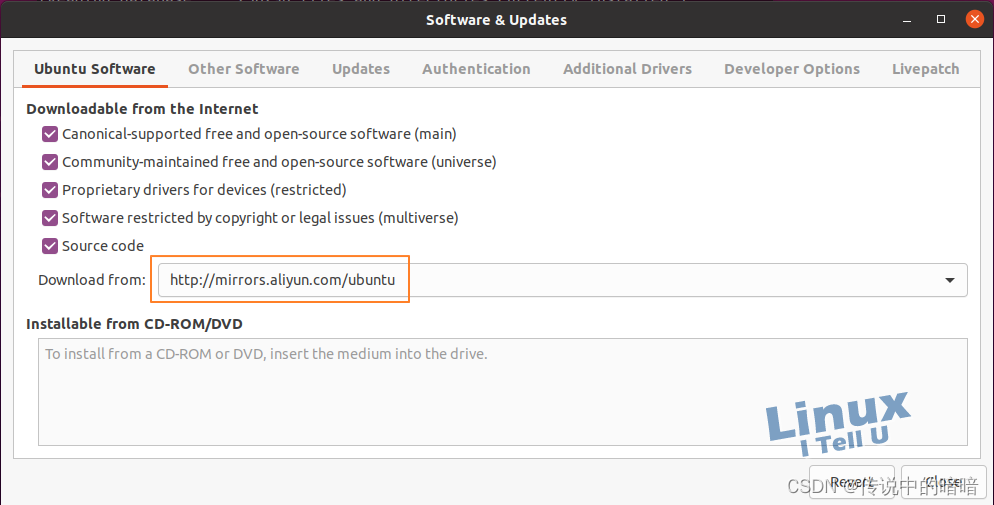Image resolution: width=994 pixels, height=505 pixels.
Task: Uncheck Canonical-supported software (main) checkbox
Action: click(x=50, y=134)
